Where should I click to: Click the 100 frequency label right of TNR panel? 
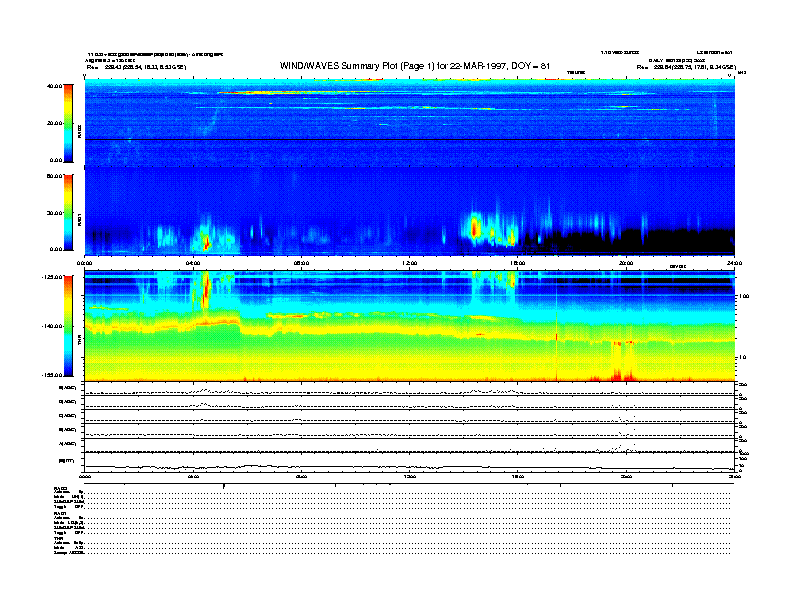click(744, 296)
